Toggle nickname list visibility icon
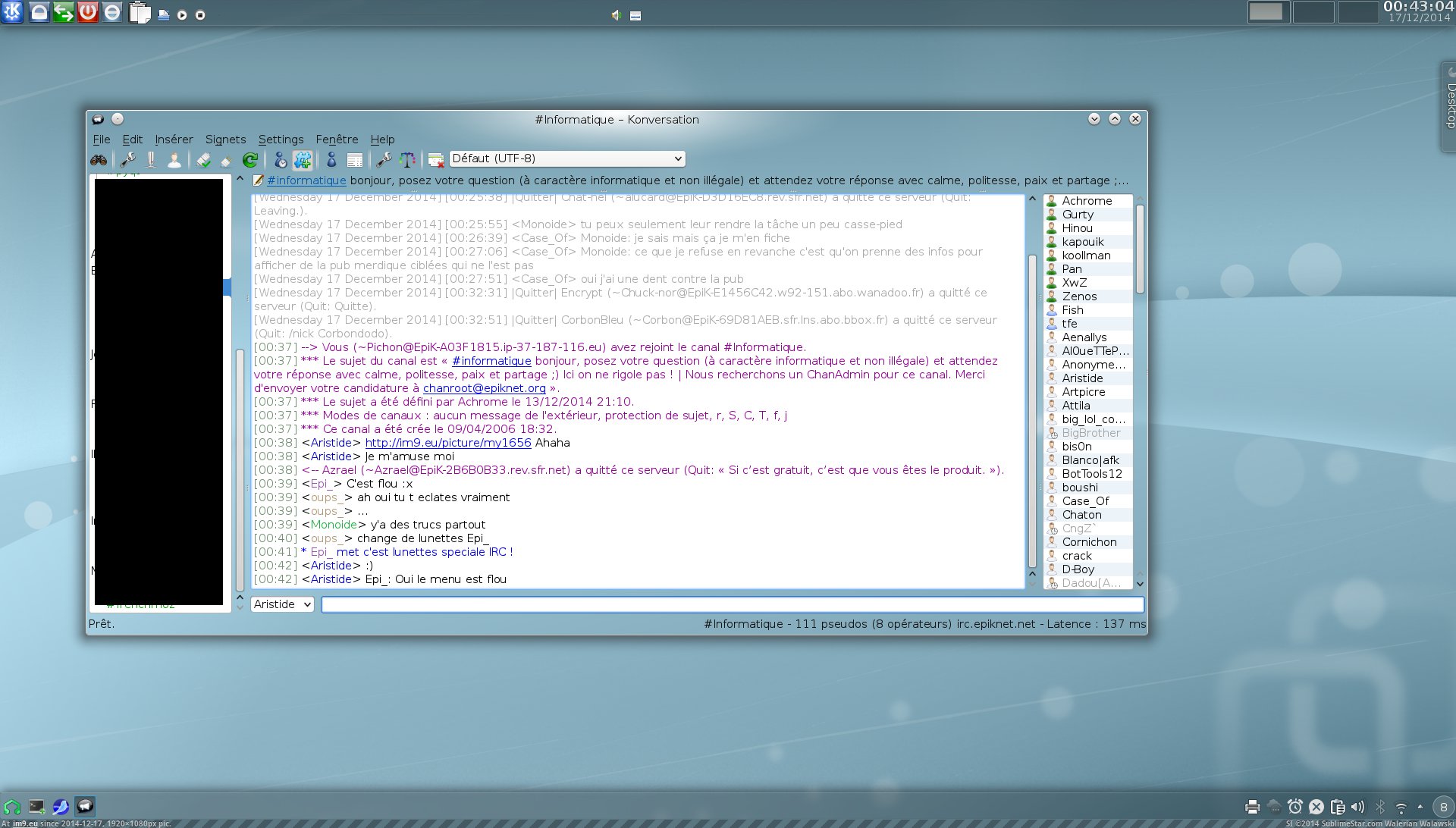The height and width of the screenshot is (828, 1456). (x=331, y=160)
